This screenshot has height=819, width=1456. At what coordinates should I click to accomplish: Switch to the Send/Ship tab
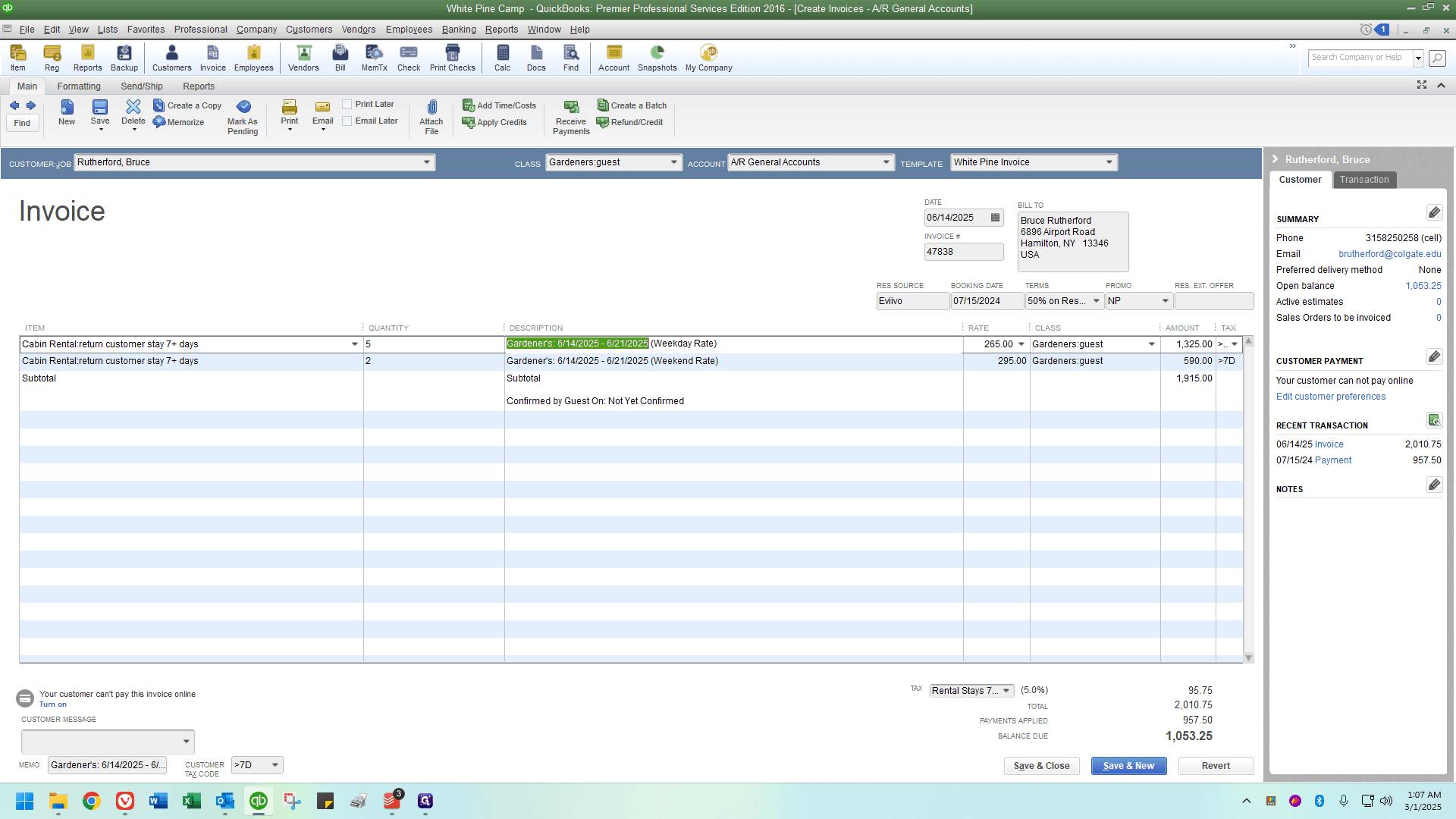click(142, 86)
